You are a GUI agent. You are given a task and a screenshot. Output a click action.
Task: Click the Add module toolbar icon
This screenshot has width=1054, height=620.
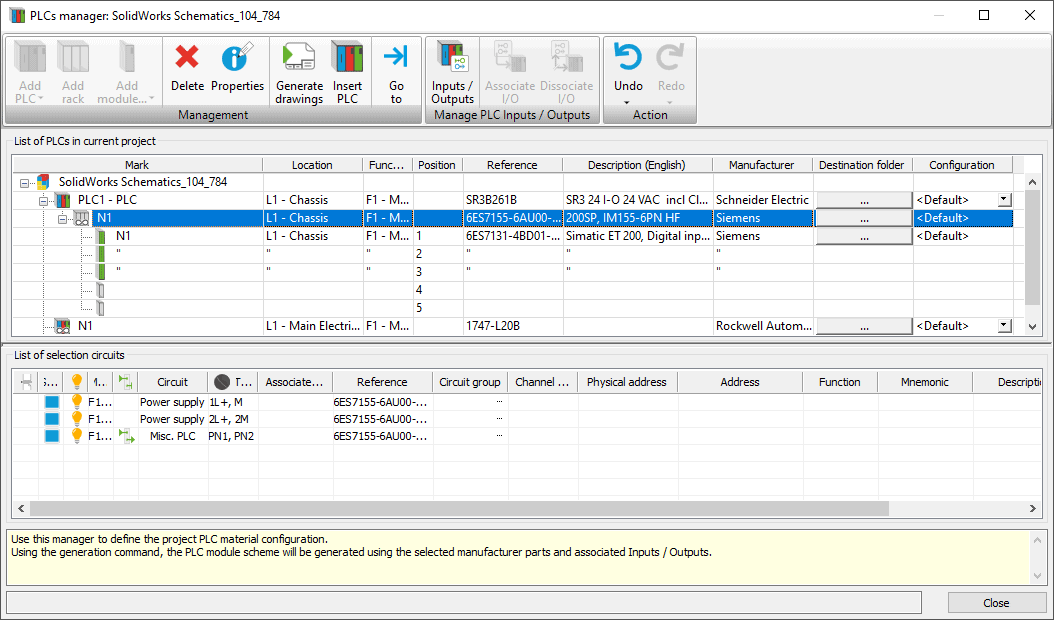pyautogui.click(x=127, y=57)
